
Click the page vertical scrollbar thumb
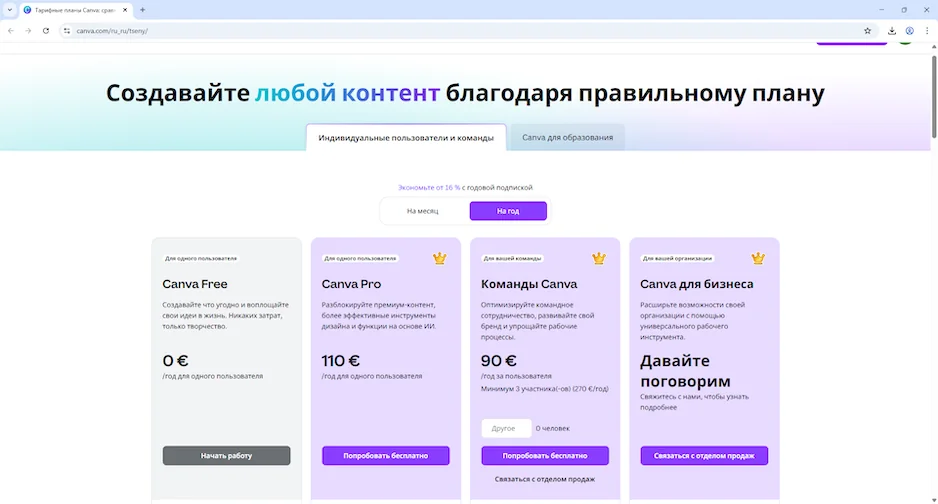[934, 97]
